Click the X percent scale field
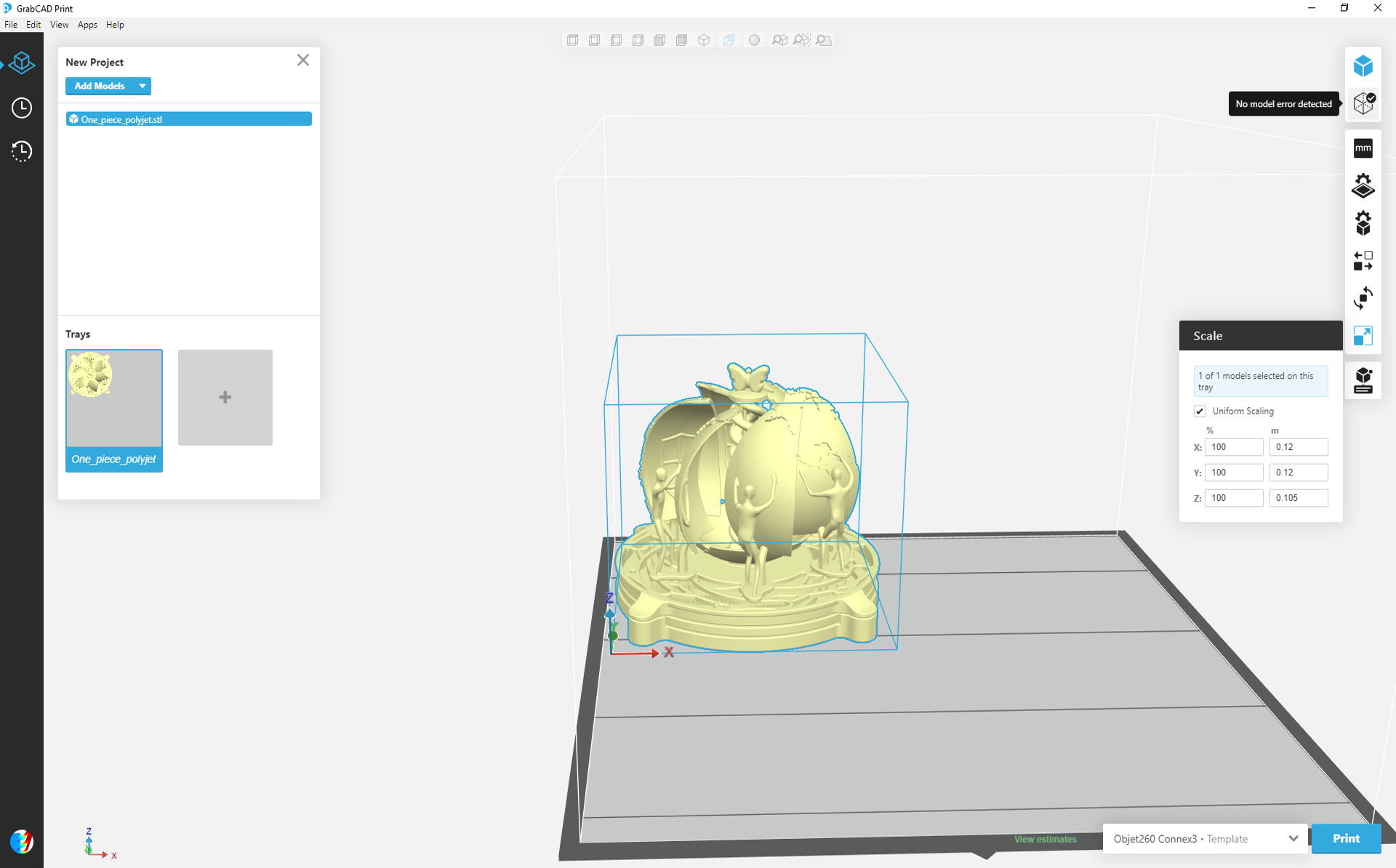Viewport: 1396px width, 868px height. click(x=1233, y=447)
